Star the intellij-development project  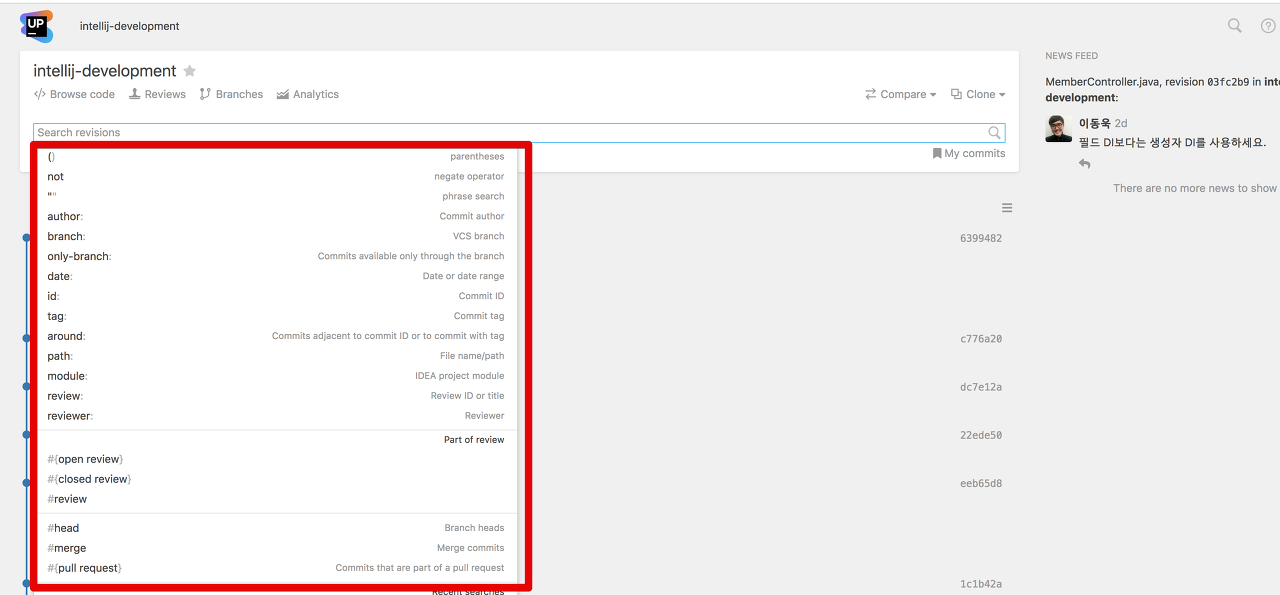point(190,71)
